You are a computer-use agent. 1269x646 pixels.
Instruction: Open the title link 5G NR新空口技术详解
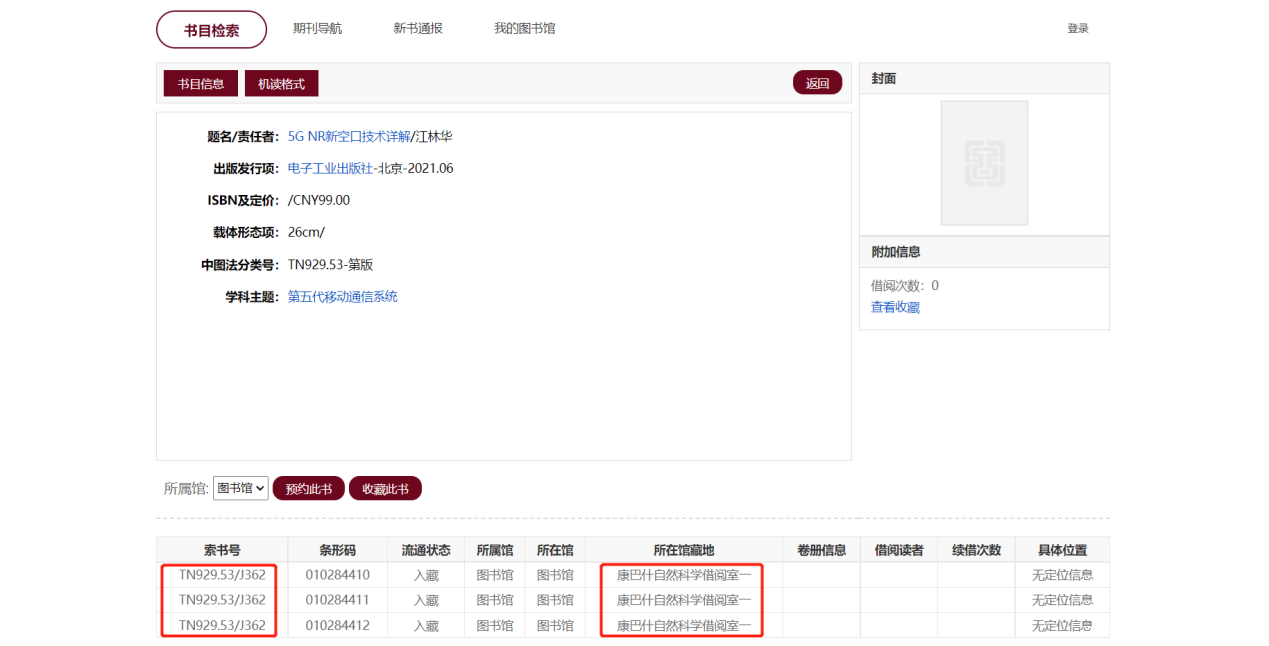tap(348, 136)
